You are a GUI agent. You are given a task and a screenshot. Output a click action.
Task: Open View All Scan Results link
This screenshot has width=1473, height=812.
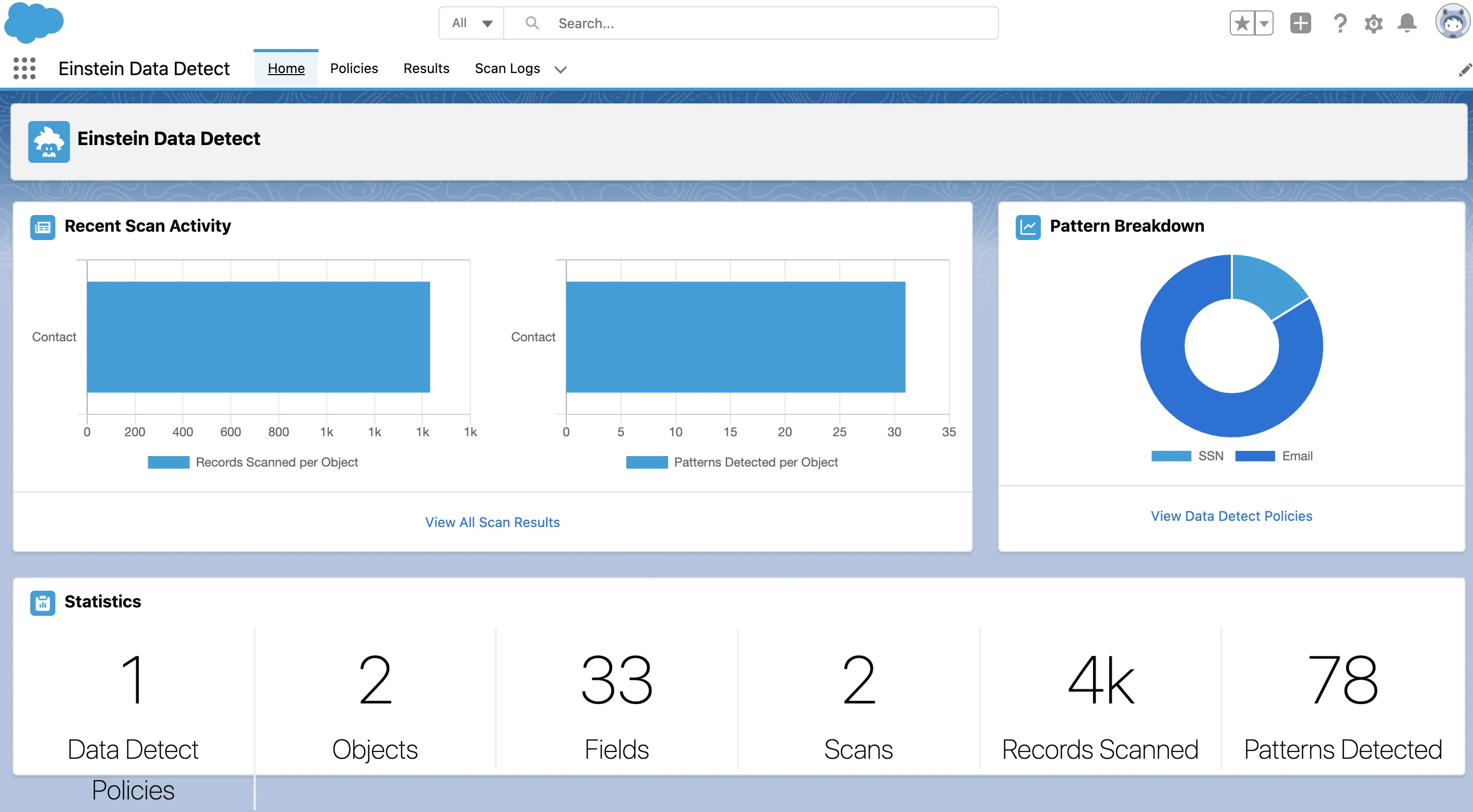click(492, 522)
